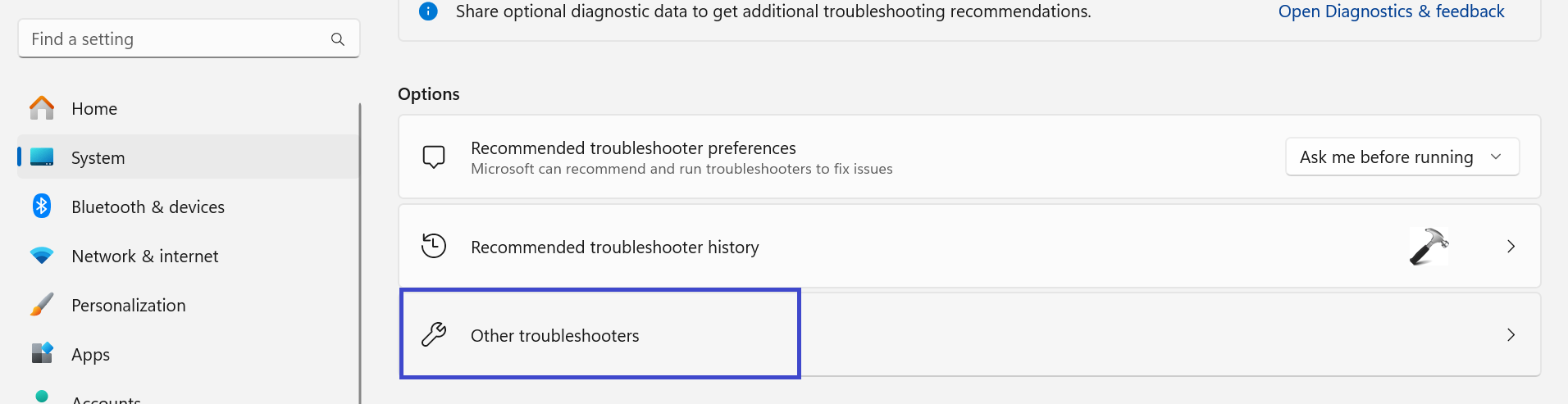1568x404 pixels.
Task: Select Personalization in the sidebar
Action: click(x=128, y=305)
